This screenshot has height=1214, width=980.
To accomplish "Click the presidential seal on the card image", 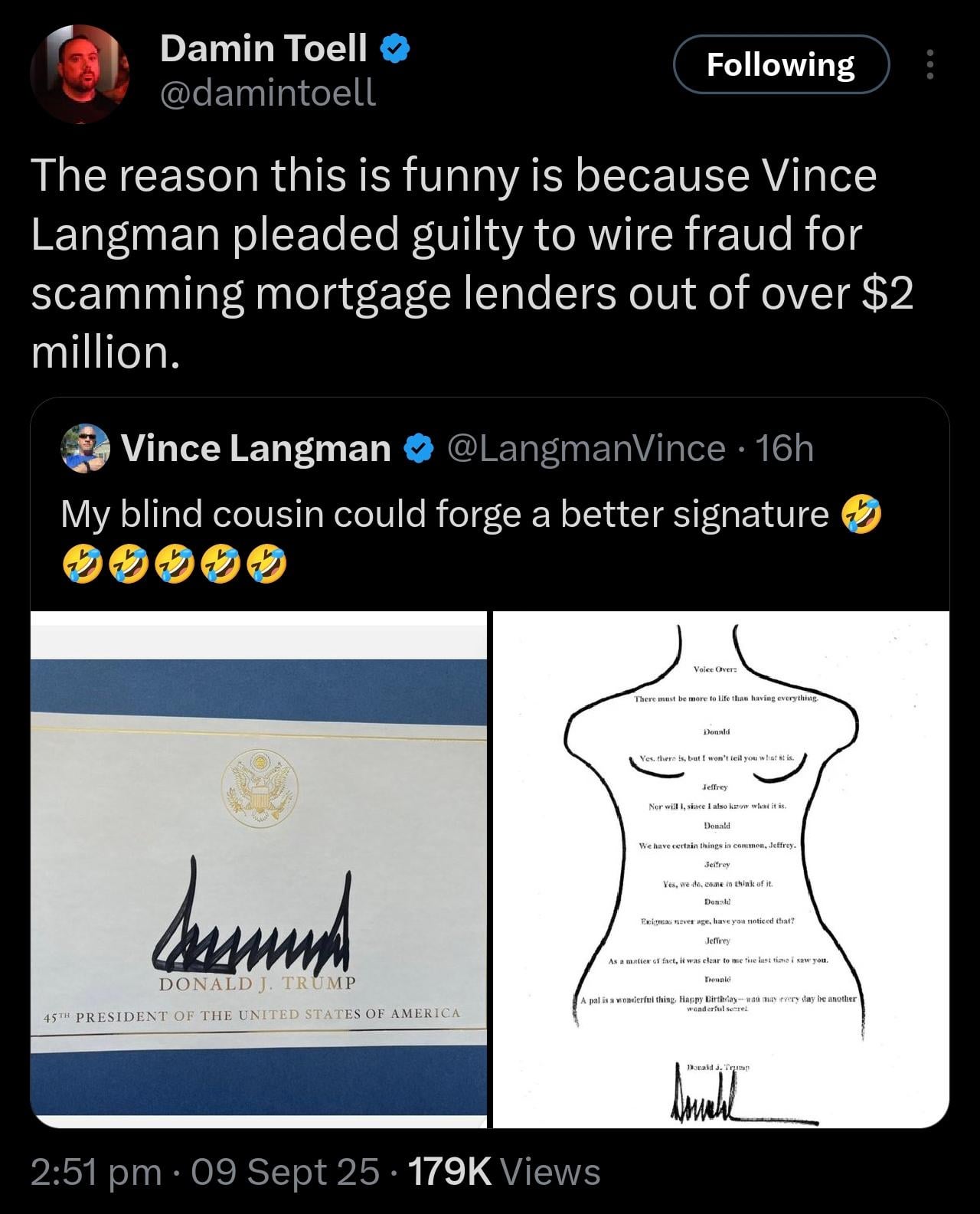I will point(259,788).
